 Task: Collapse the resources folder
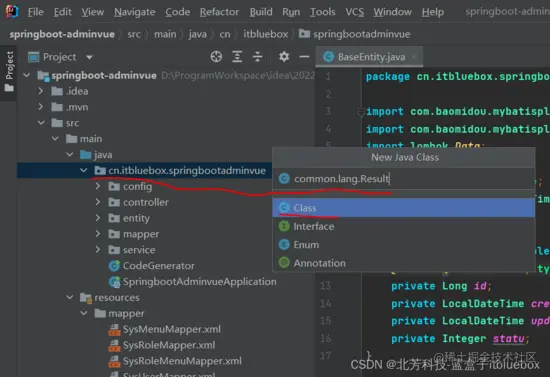coord(70,297)
